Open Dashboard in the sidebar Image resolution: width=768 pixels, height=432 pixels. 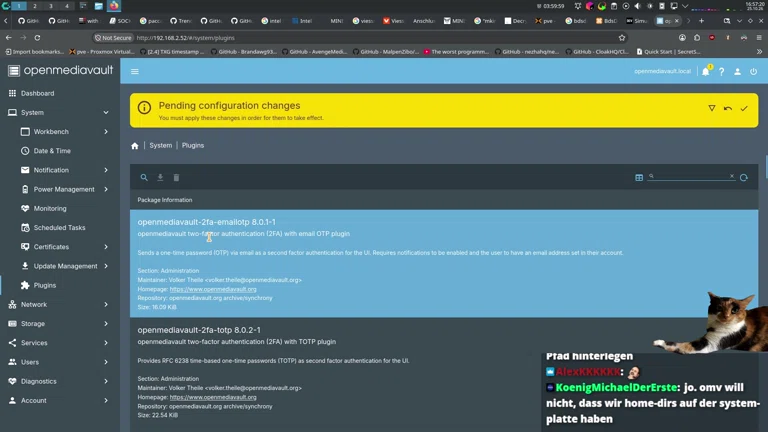point(37,93)
